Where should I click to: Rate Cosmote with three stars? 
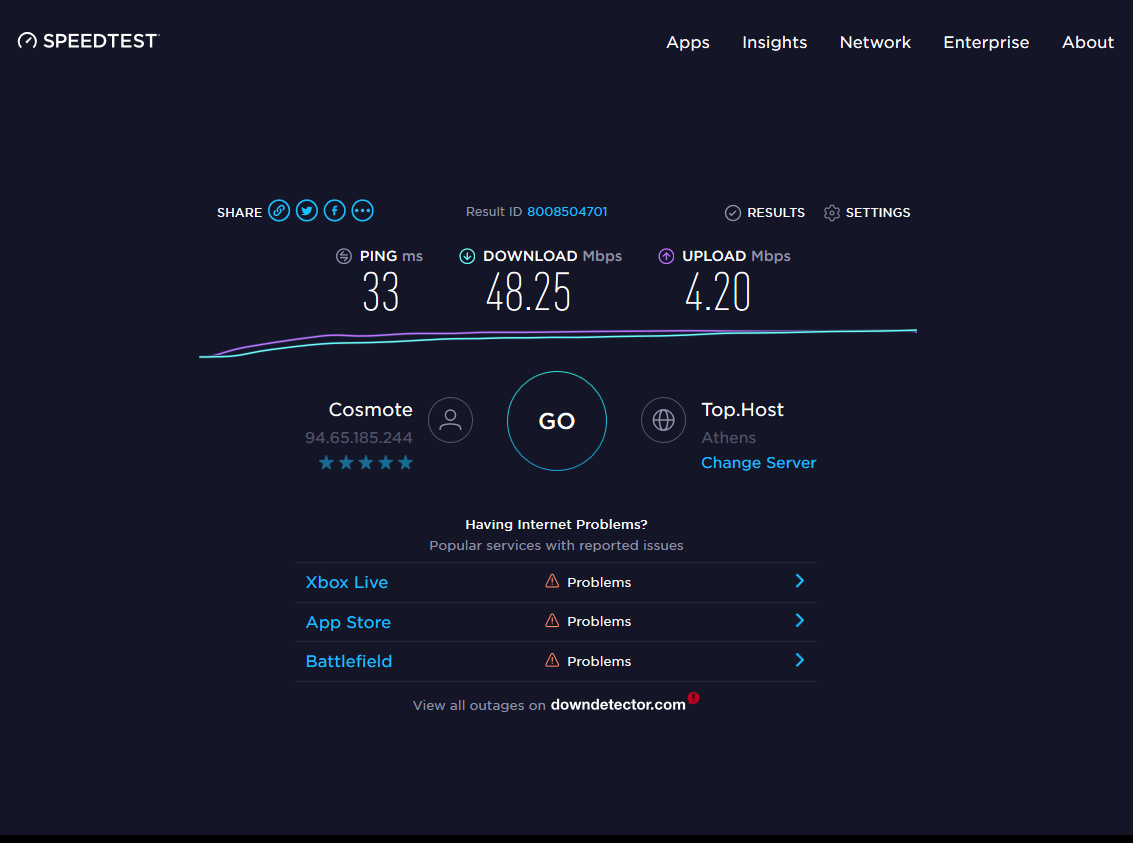coord(366,462)
